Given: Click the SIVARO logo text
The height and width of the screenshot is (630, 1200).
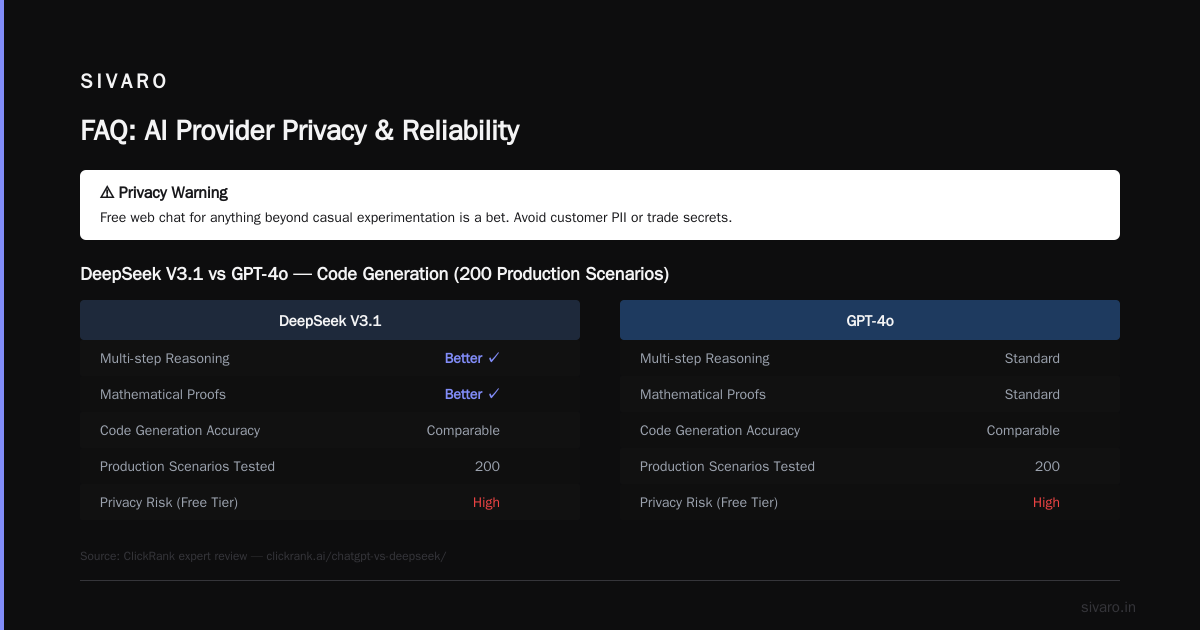Looking at the screenshot, I should [124, 82].
